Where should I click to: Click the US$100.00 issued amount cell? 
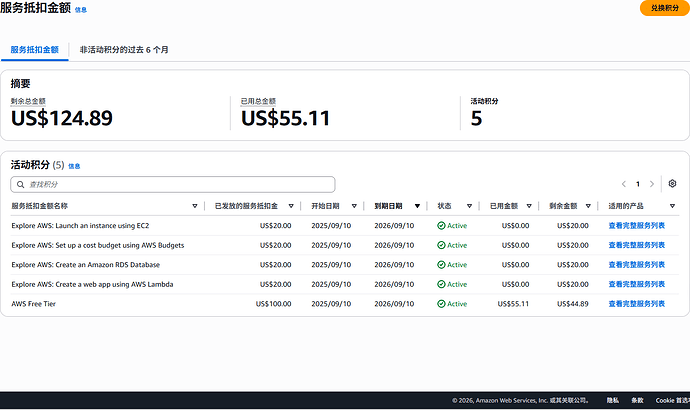point(273,304)
